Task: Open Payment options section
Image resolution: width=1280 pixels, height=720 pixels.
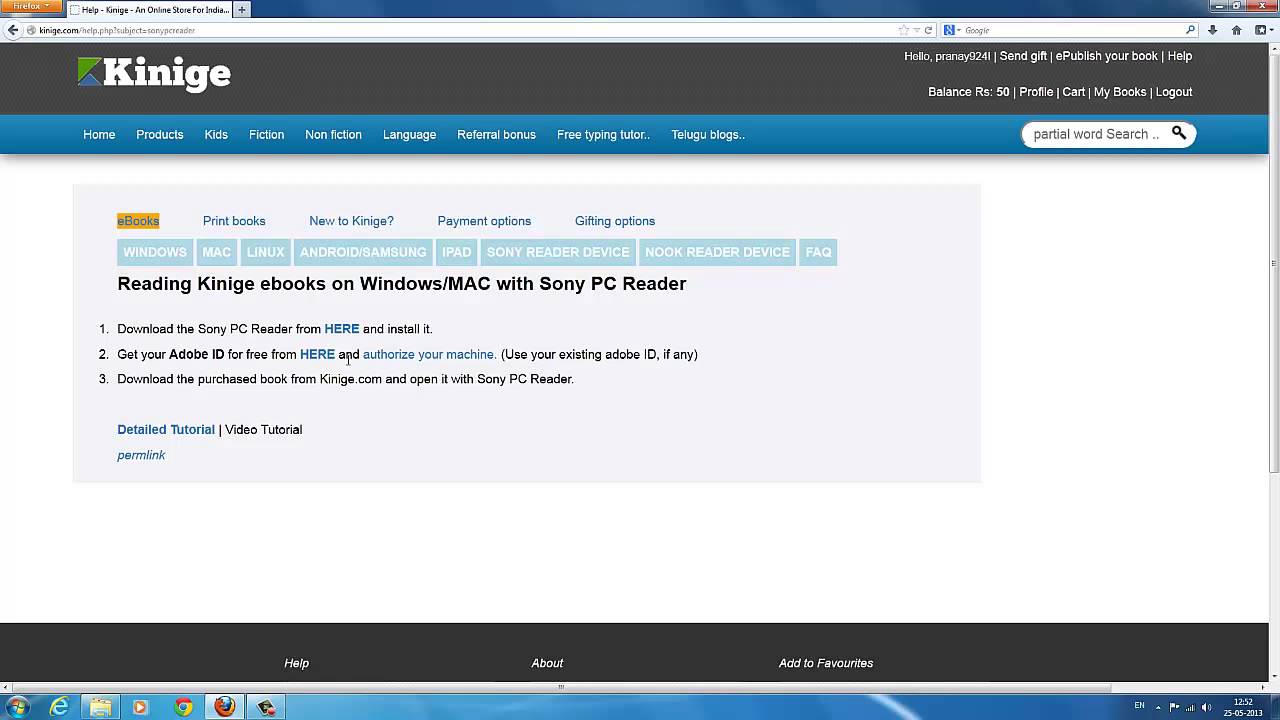Action: pos(484,221)
